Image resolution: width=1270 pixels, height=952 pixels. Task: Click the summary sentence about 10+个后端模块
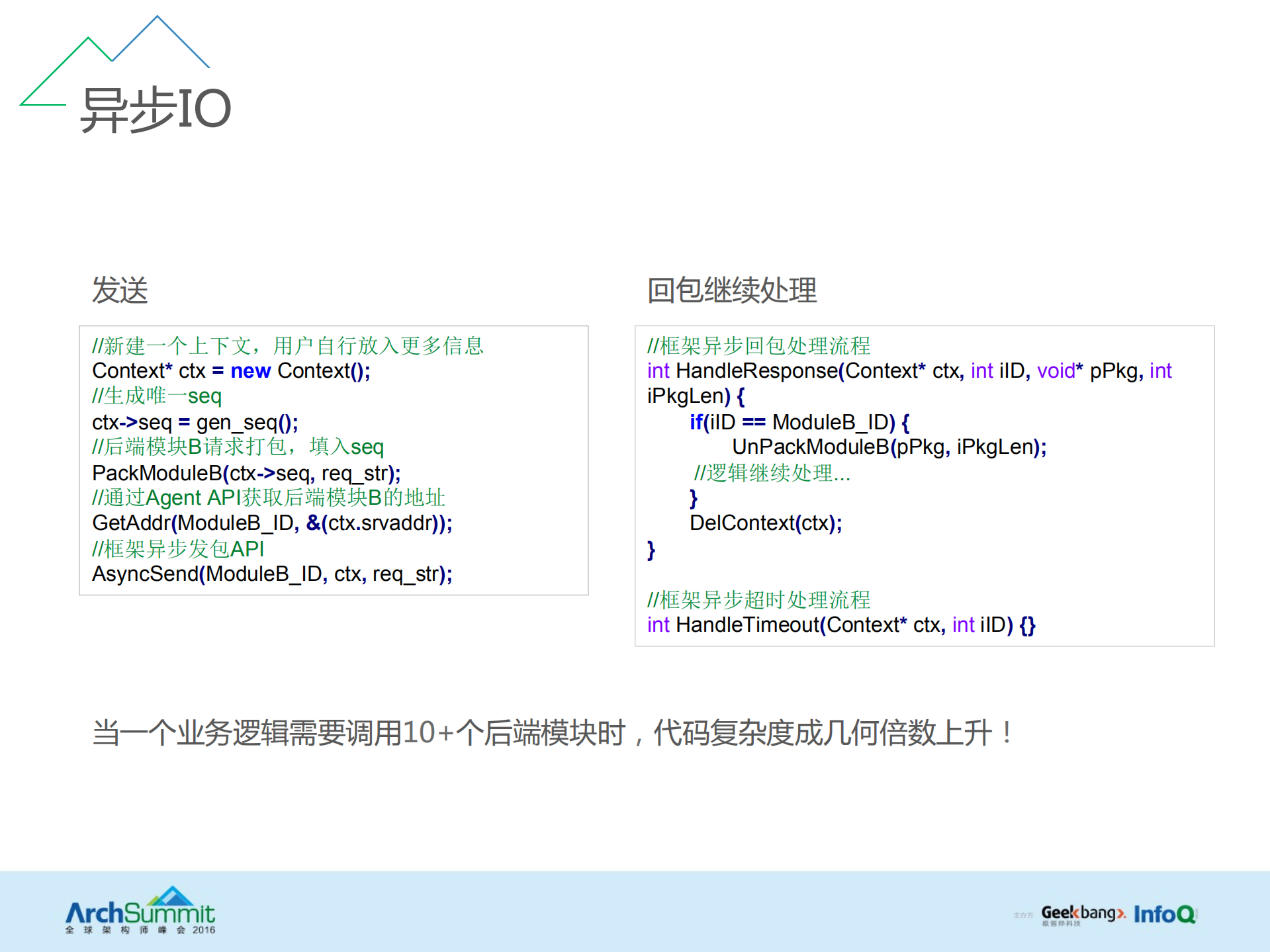pyautogui.click(x=553, y=733)
